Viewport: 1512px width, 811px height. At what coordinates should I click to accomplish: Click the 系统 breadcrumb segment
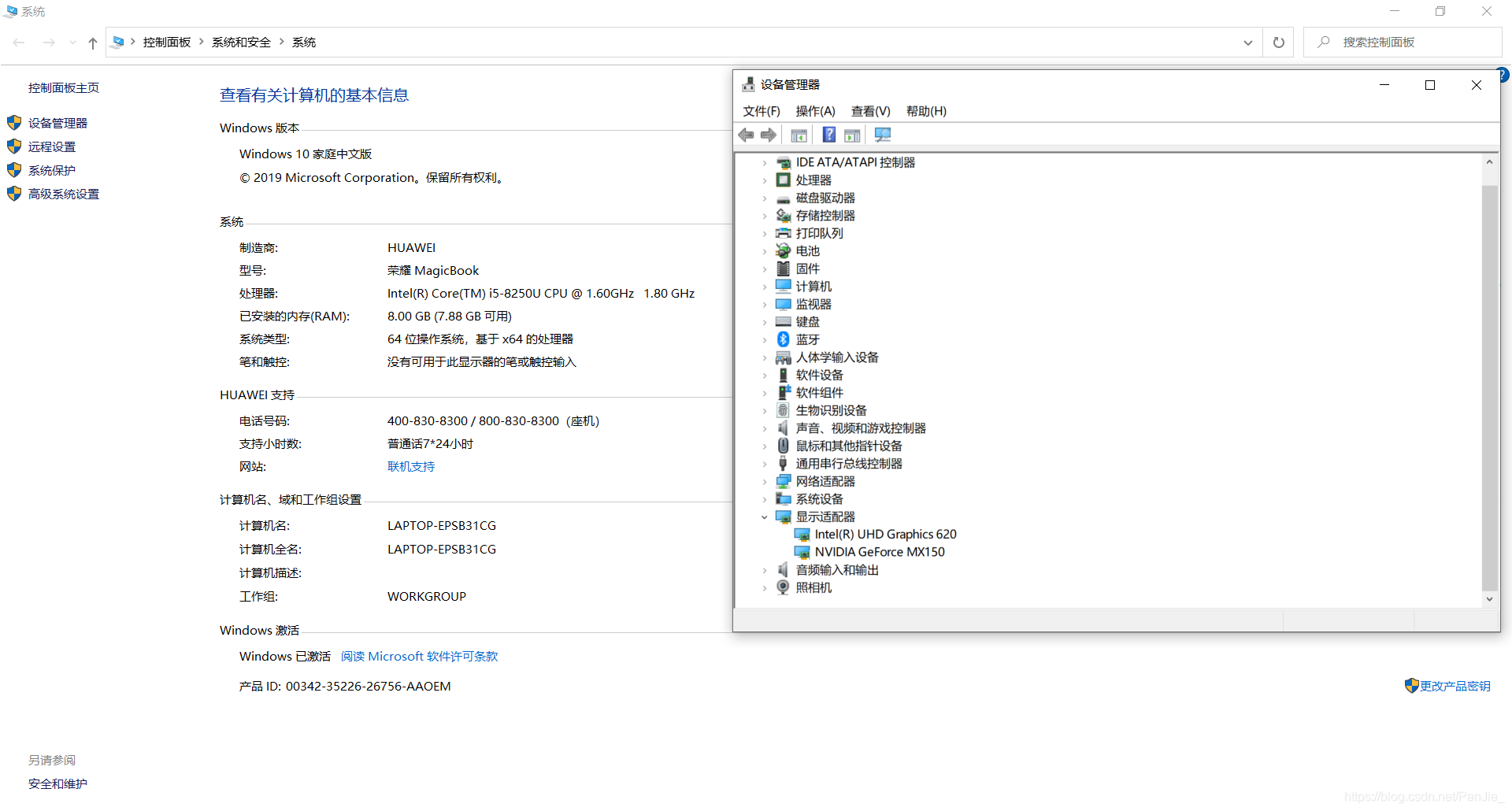click(x=304, y=43)
